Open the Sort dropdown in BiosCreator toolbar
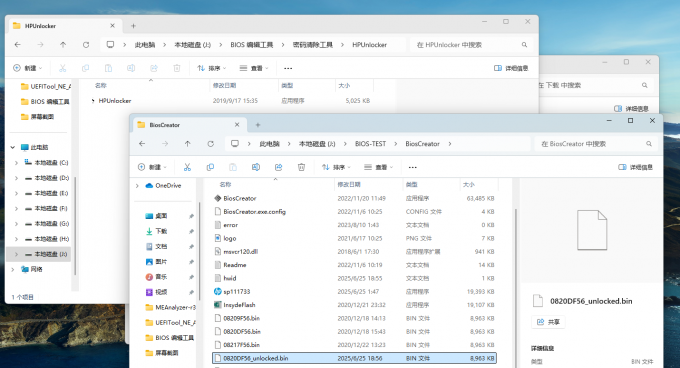The height and width of the screenshot is (368, 680). [x=336, y=167]
